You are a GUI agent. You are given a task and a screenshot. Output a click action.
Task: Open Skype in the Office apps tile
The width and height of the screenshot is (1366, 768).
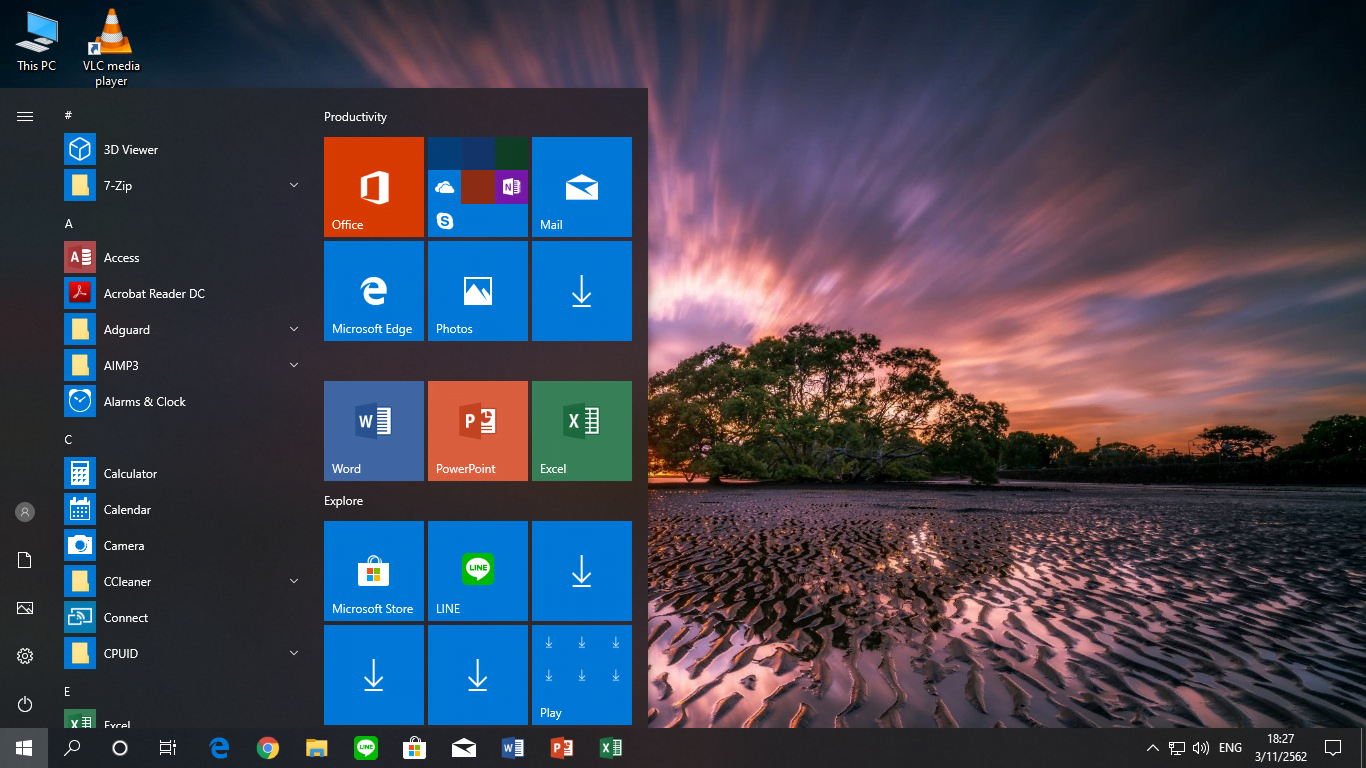click(x=445, y=221)
